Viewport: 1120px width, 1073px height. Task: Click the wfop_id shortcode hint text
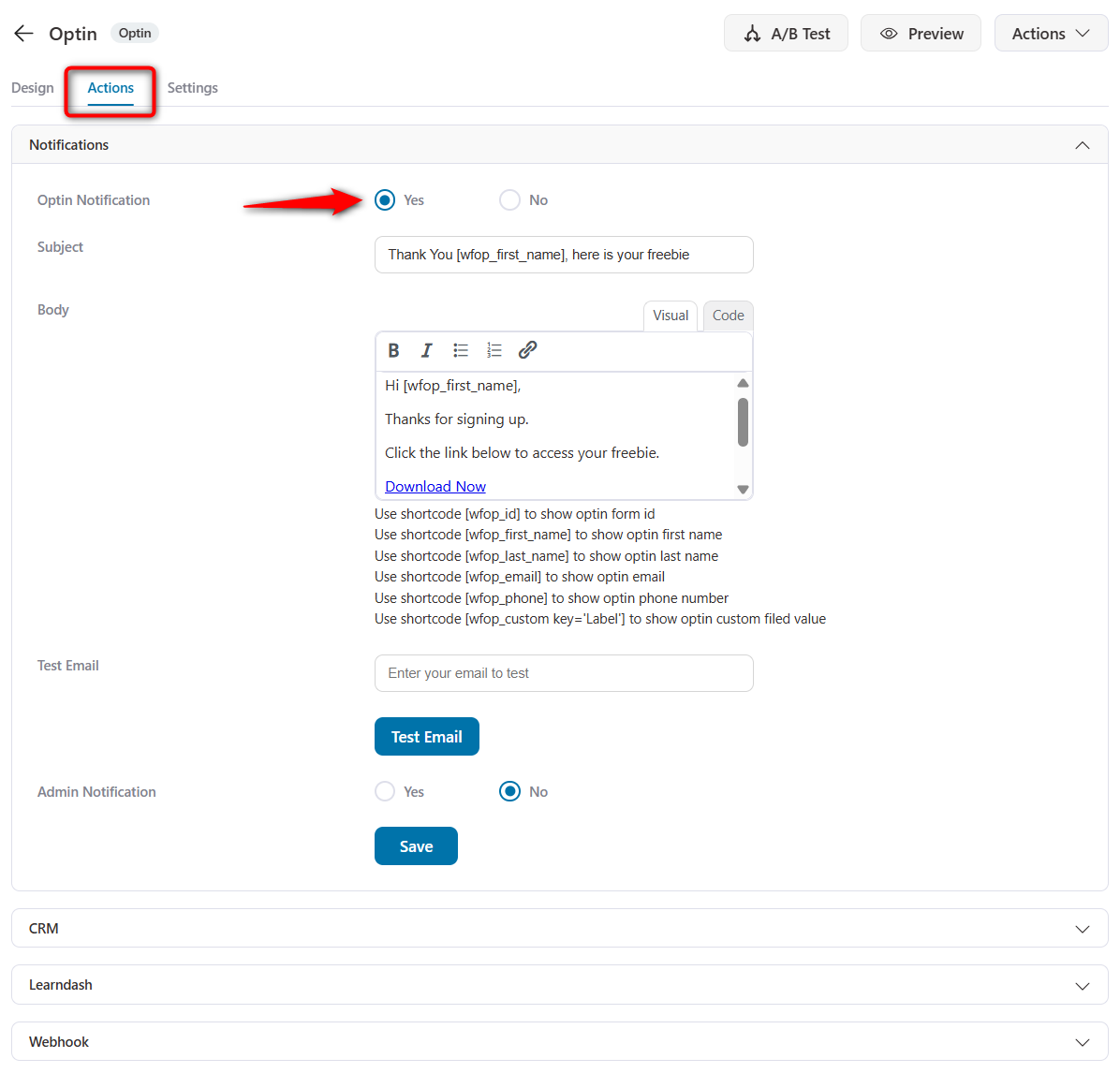pyautogui.click(x=514, y=514)
